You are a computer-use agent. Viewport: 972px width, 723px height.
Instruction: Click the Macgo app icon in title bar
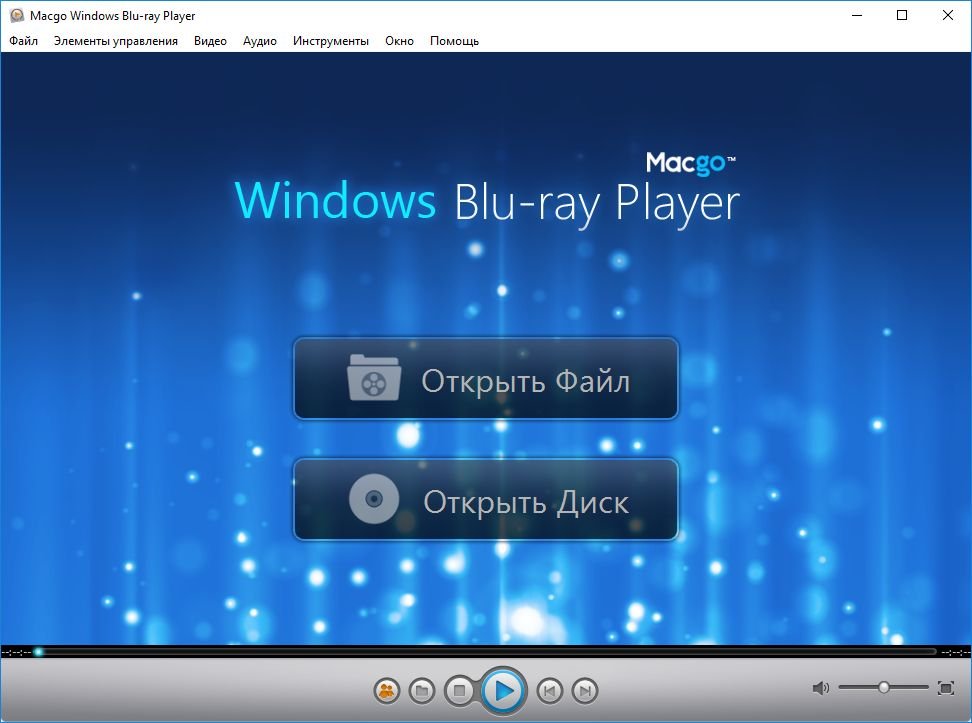pyautogui.click(x=15, y=16)
